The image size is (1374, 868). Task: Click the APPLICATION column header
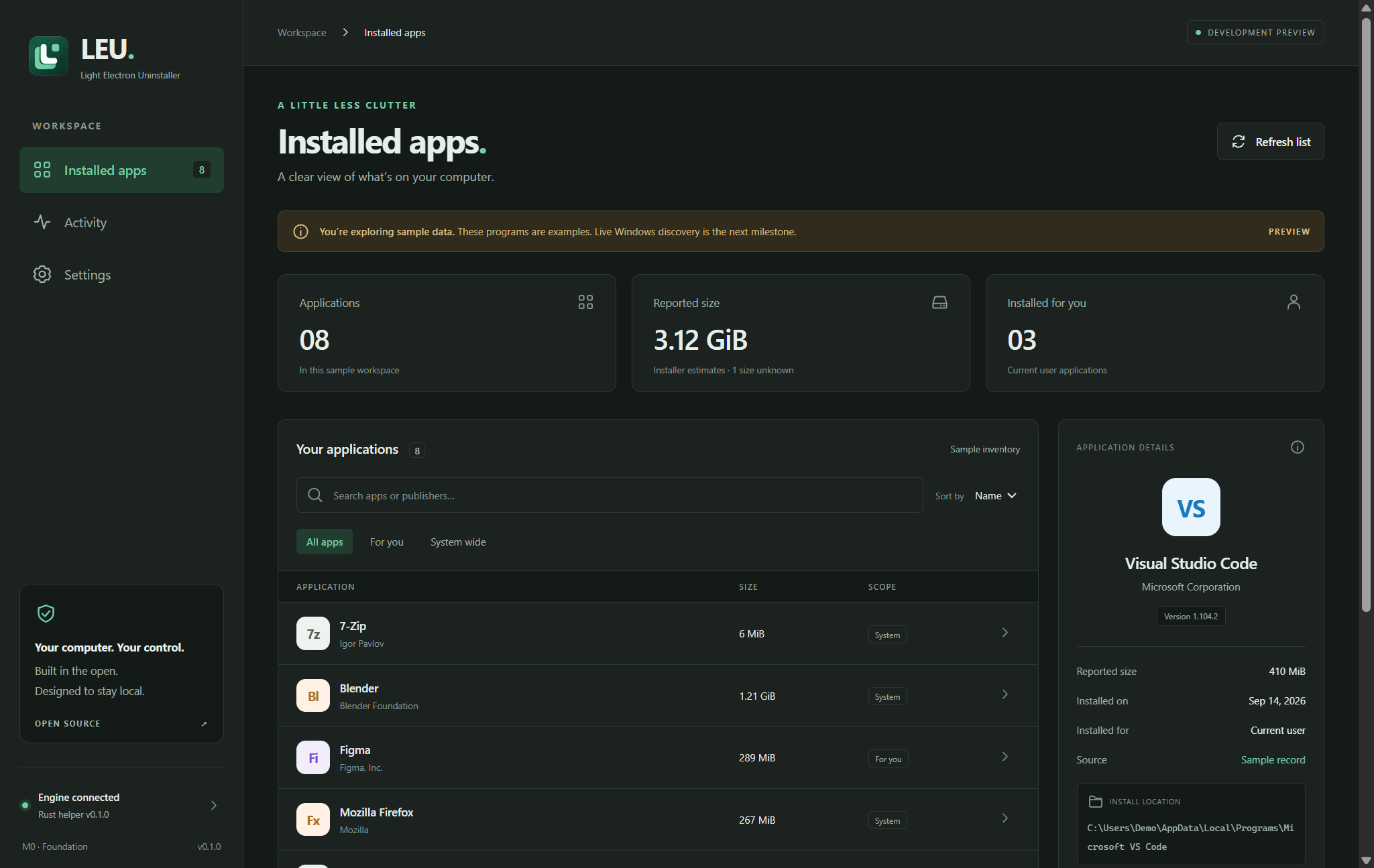325,586
